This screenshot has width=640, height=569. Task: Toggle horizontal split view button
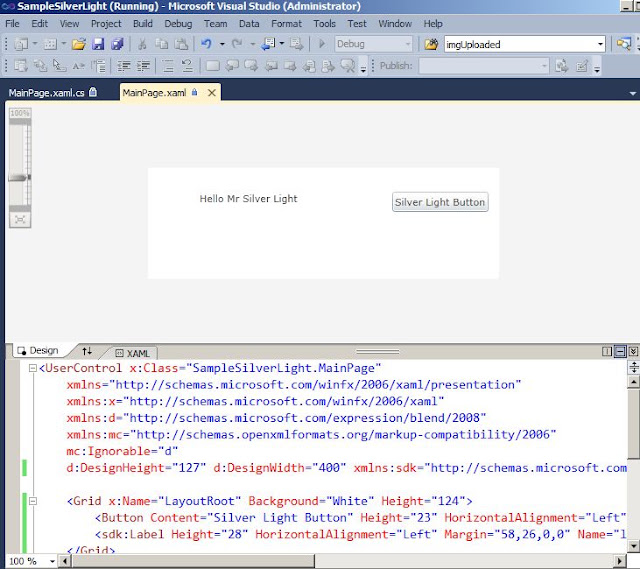[x=620, y=351]
